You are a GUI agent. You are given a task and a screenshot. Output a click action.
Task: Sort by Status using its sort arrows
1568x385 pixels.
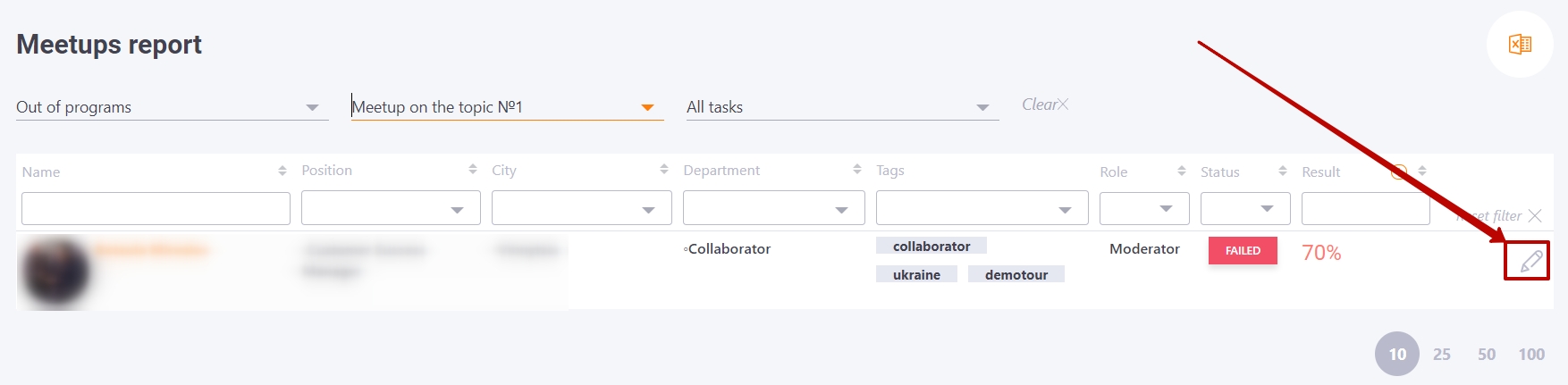[x=1282, y=171]
